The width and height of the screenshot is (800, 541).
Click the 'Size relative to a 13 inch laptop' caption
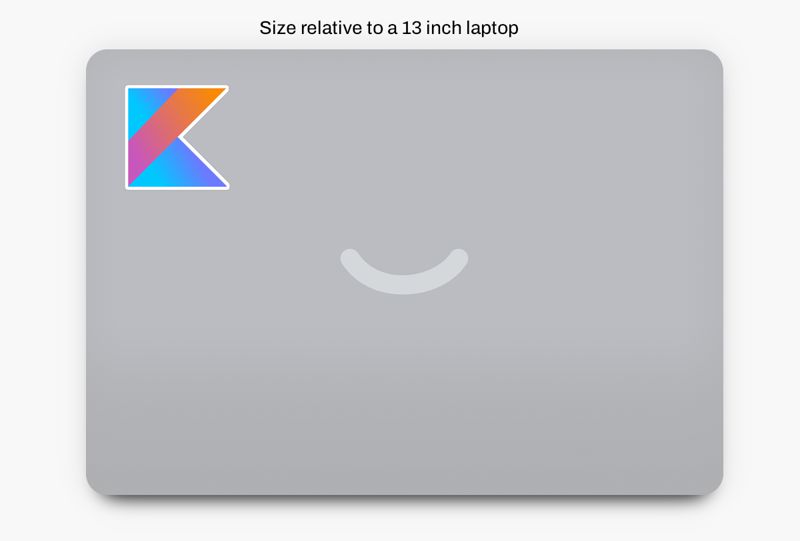(x=389, y=28)
